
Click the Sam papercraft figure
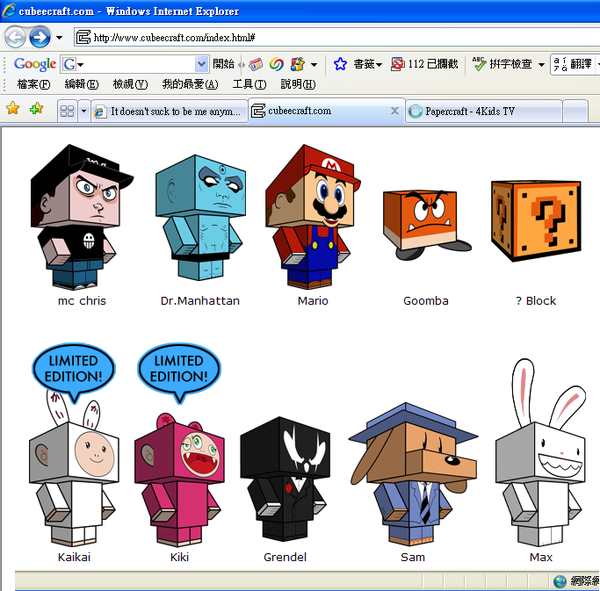coord(413,474)
